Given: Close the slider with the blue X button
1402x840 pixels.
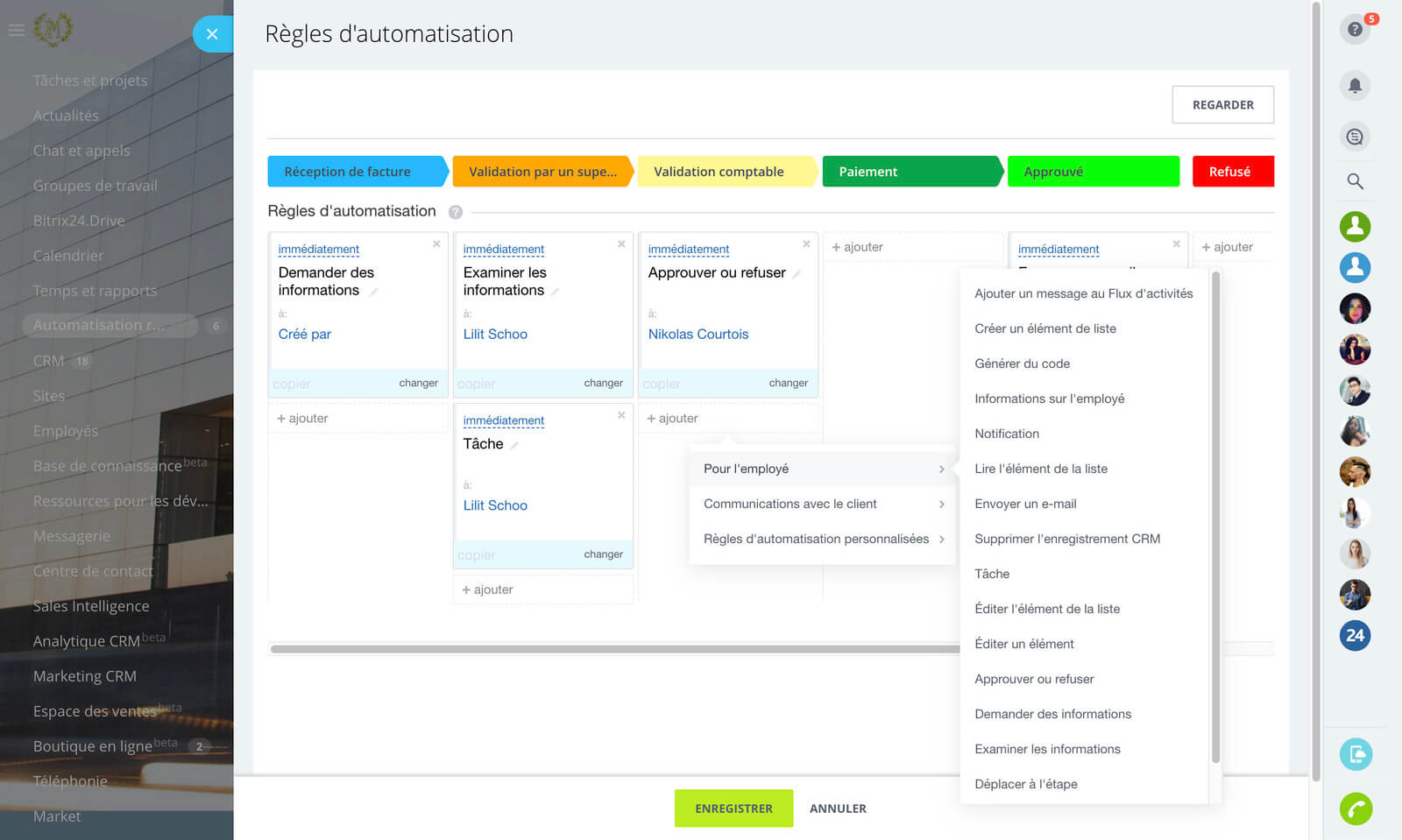Looking at the screenshot, I should point(212,34).
